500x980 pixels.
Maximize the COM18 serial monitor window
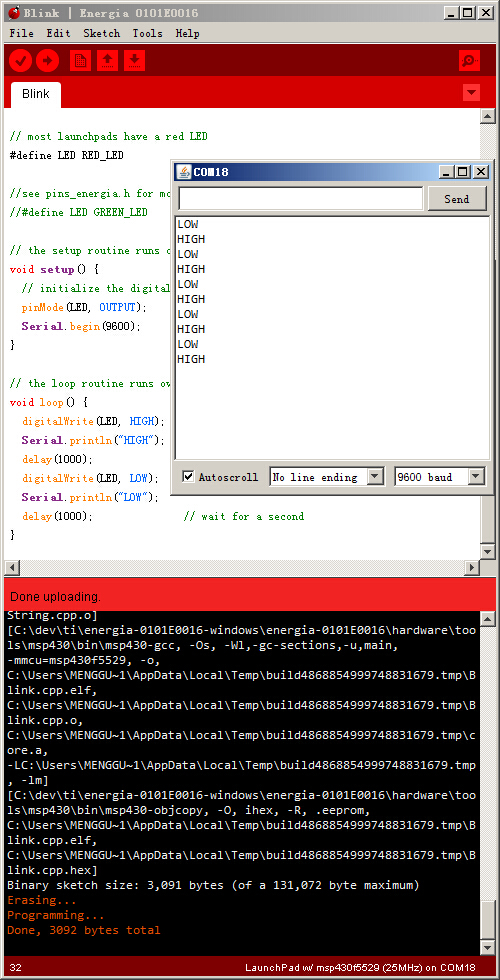click(462, 172)
